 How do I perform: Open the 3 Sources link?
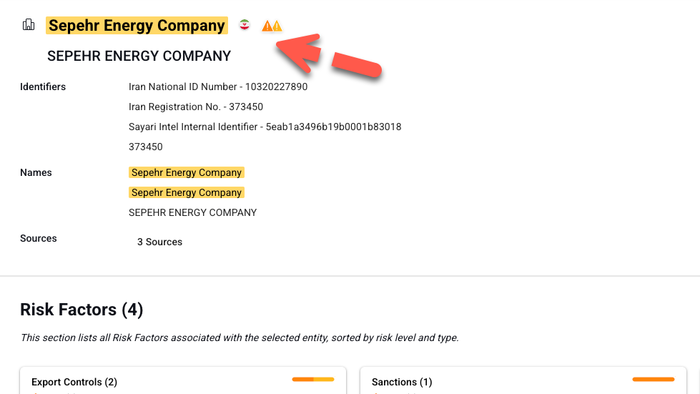click(159, 242)
